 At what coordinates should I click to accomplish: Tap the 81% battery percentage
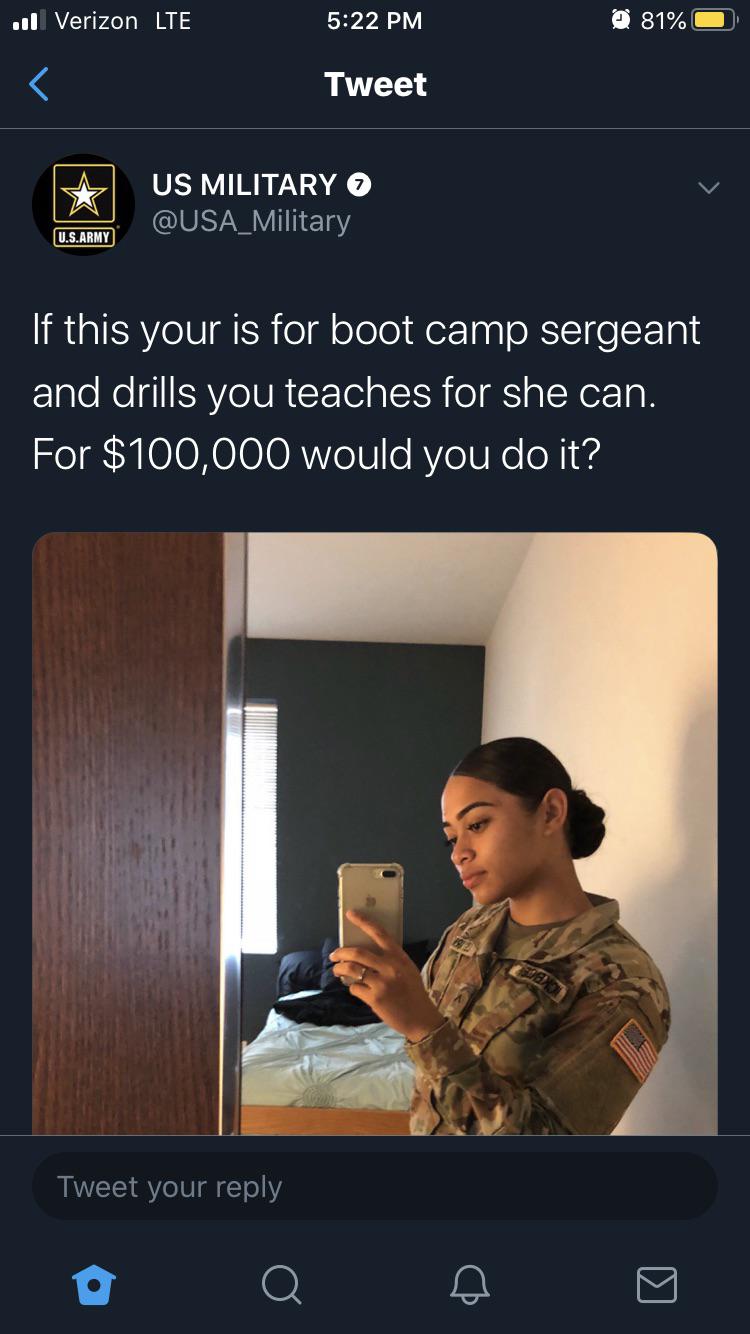pos(663,20)
